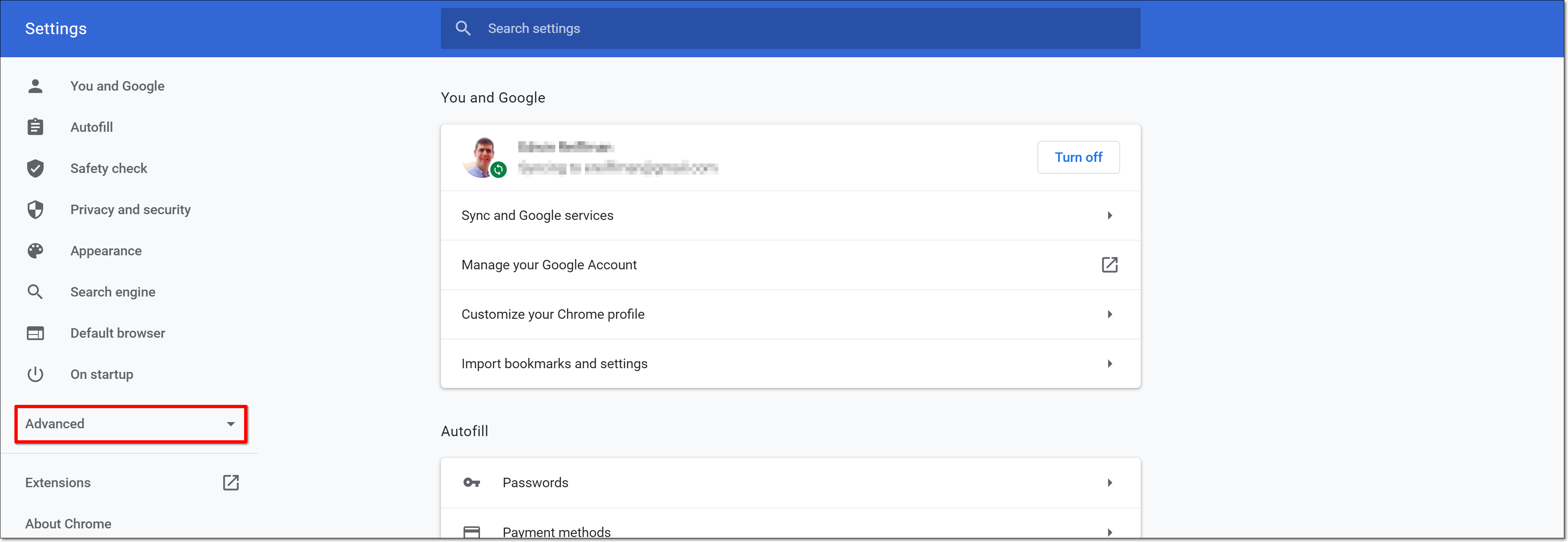Click Customize your Chrome profile text
Viewport: 1568px width, 542px height.
(x=553, y=314)
